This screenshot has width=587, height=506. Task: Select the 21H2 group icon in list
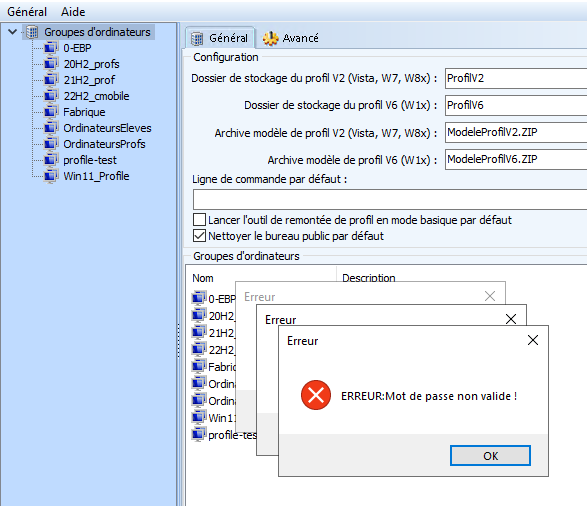[x=199, y=332]
